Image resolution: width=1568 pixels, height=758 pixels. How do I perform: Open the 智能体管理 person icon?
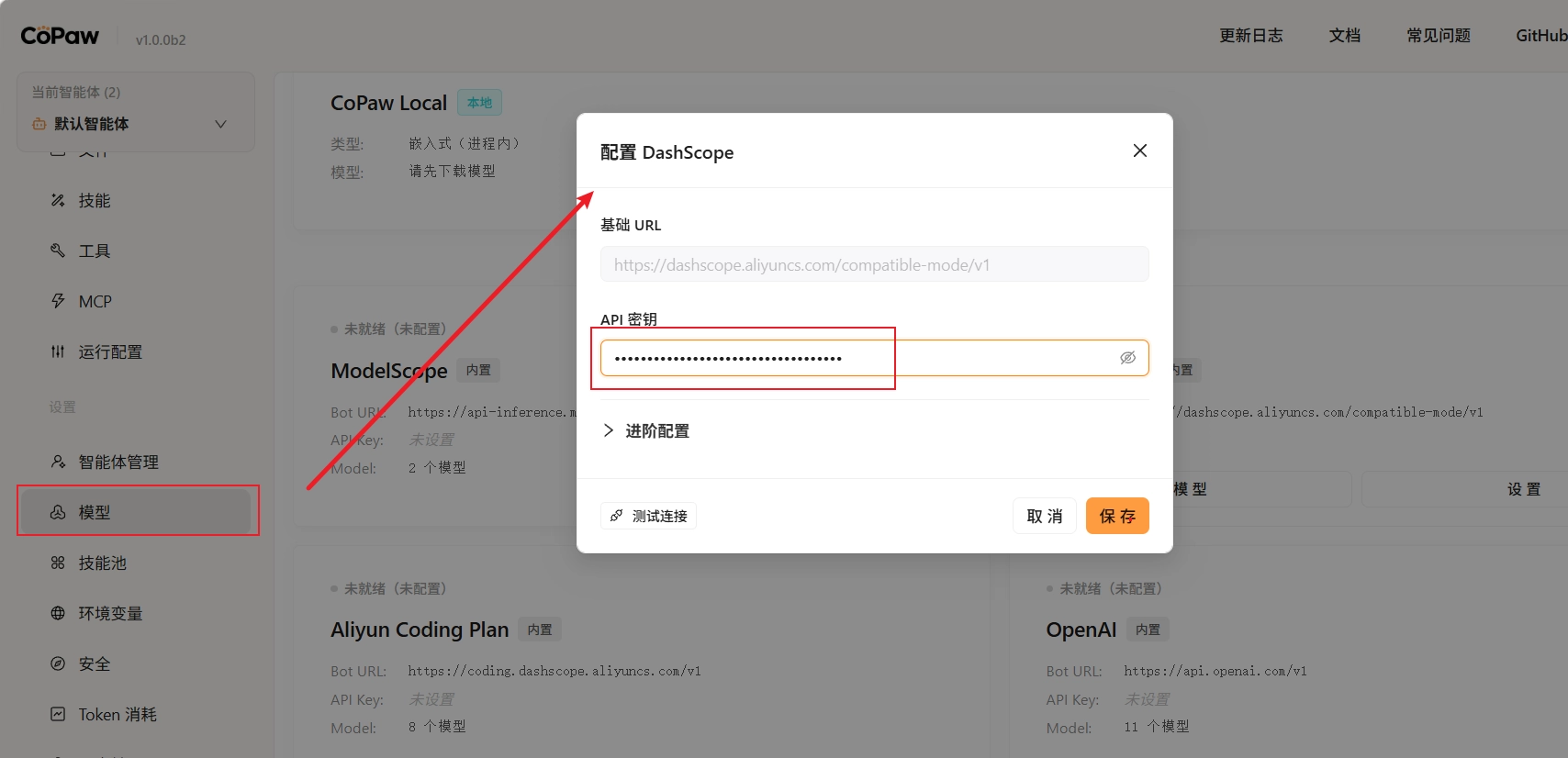click(x=58, y=462)
